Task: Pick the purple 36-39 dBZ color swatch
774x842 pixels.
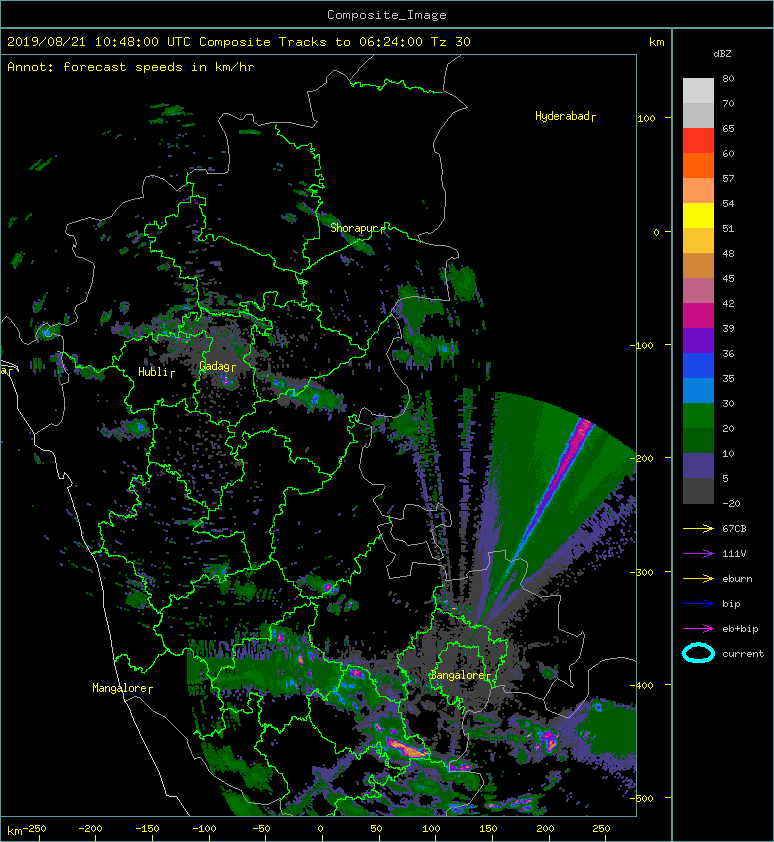Action: click(698, 340)
